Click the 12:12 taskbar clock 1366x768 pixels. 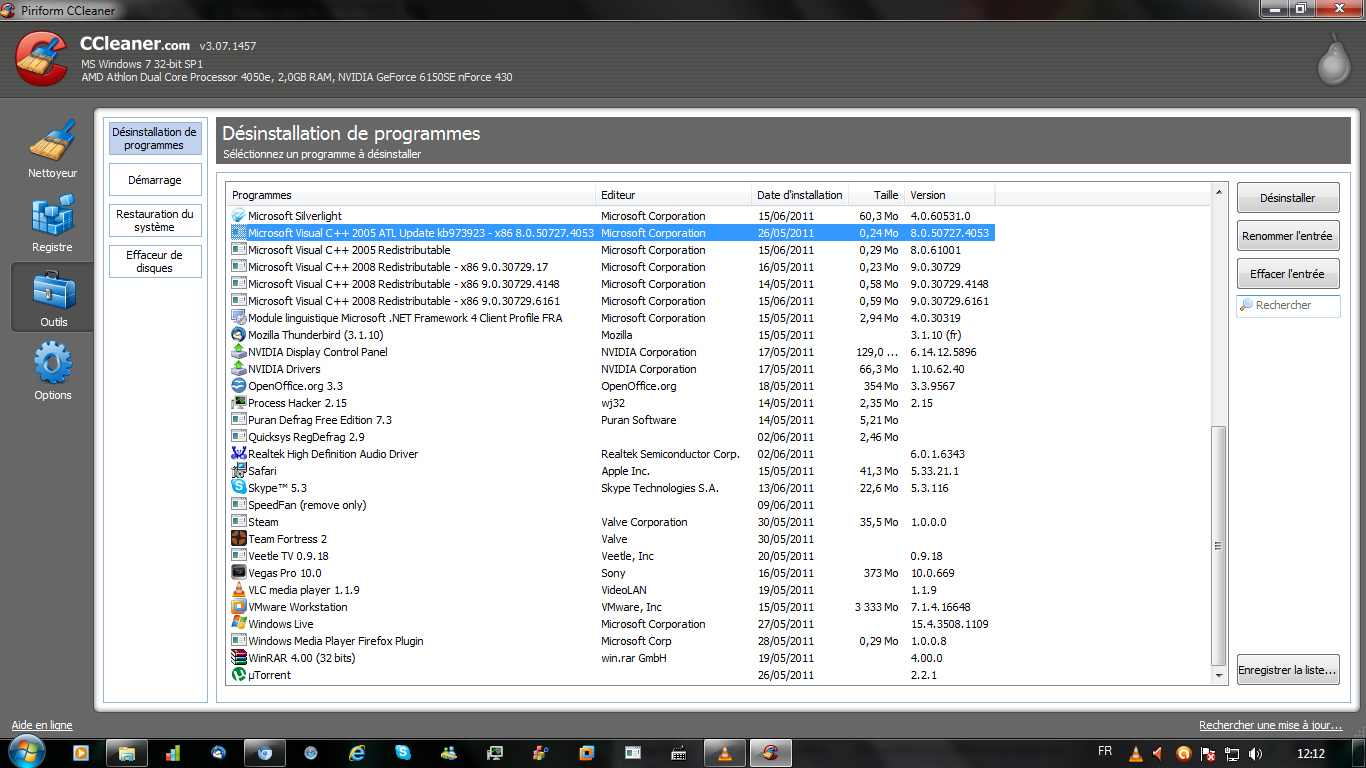pos(1310,753)
